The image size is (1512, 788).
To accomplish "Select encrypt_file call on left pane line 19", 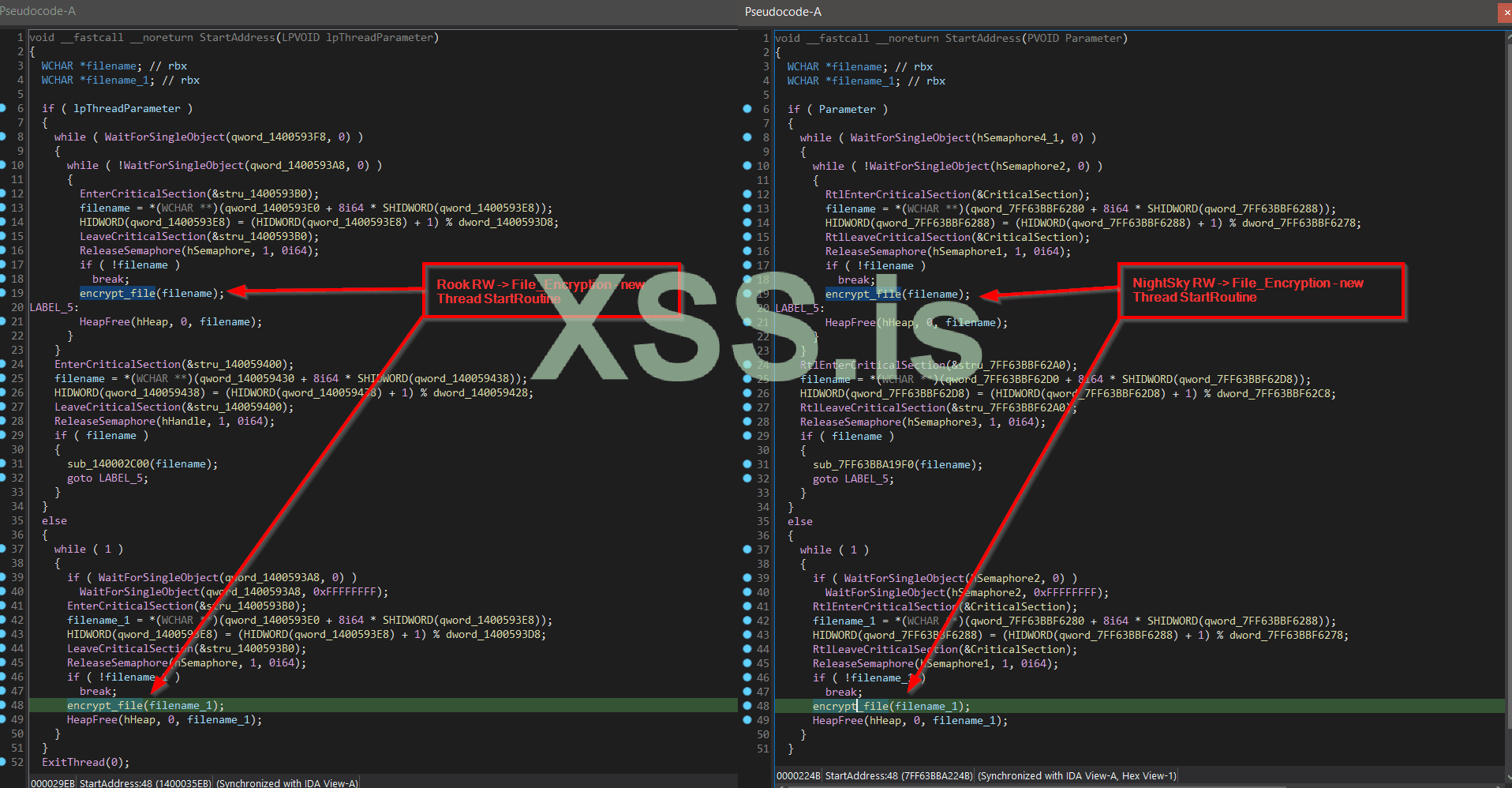I will [118, 293].
